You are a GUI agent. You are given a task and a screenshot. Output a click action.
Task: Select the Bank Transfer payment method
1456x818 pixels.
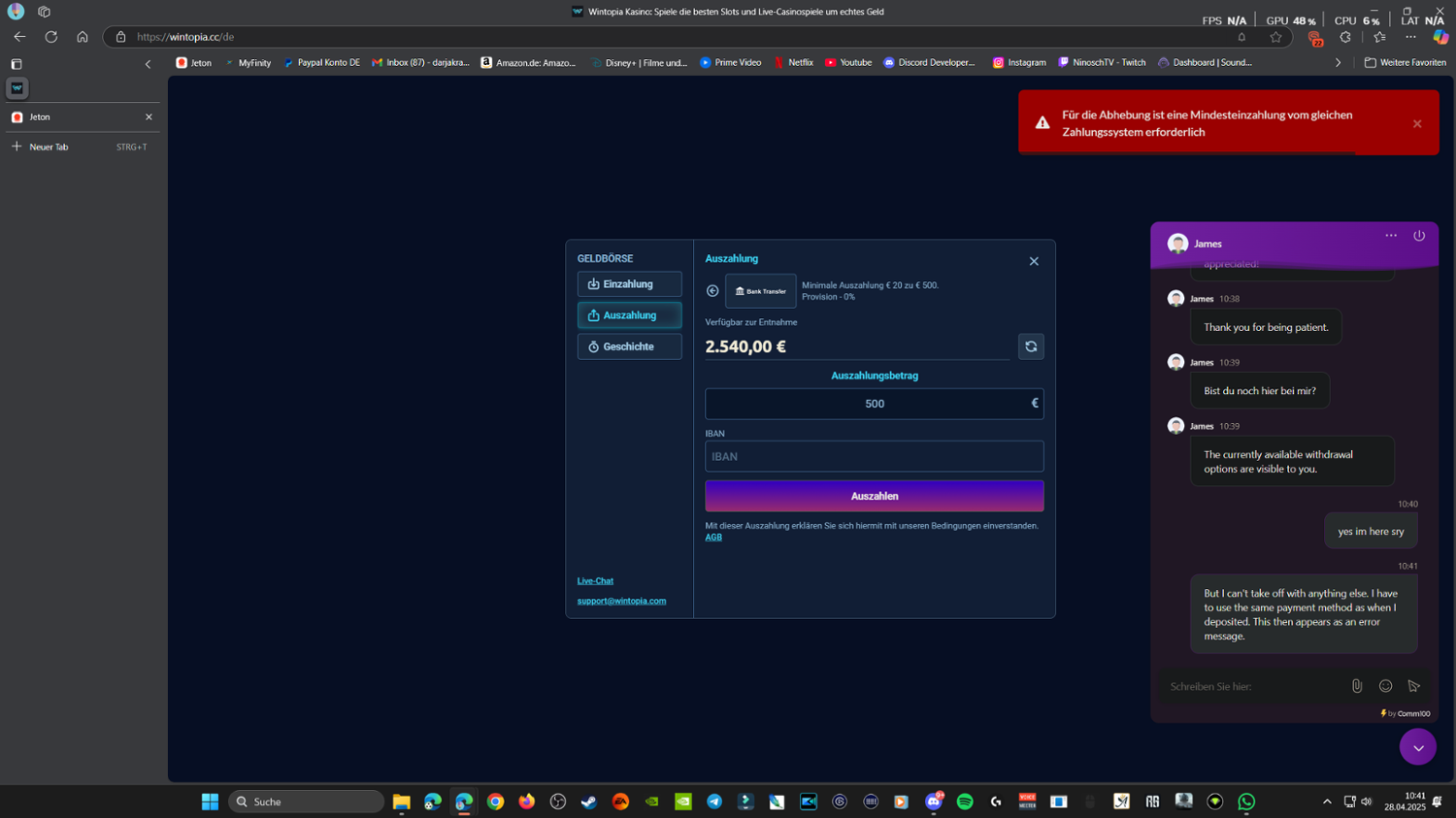point(760,291)
